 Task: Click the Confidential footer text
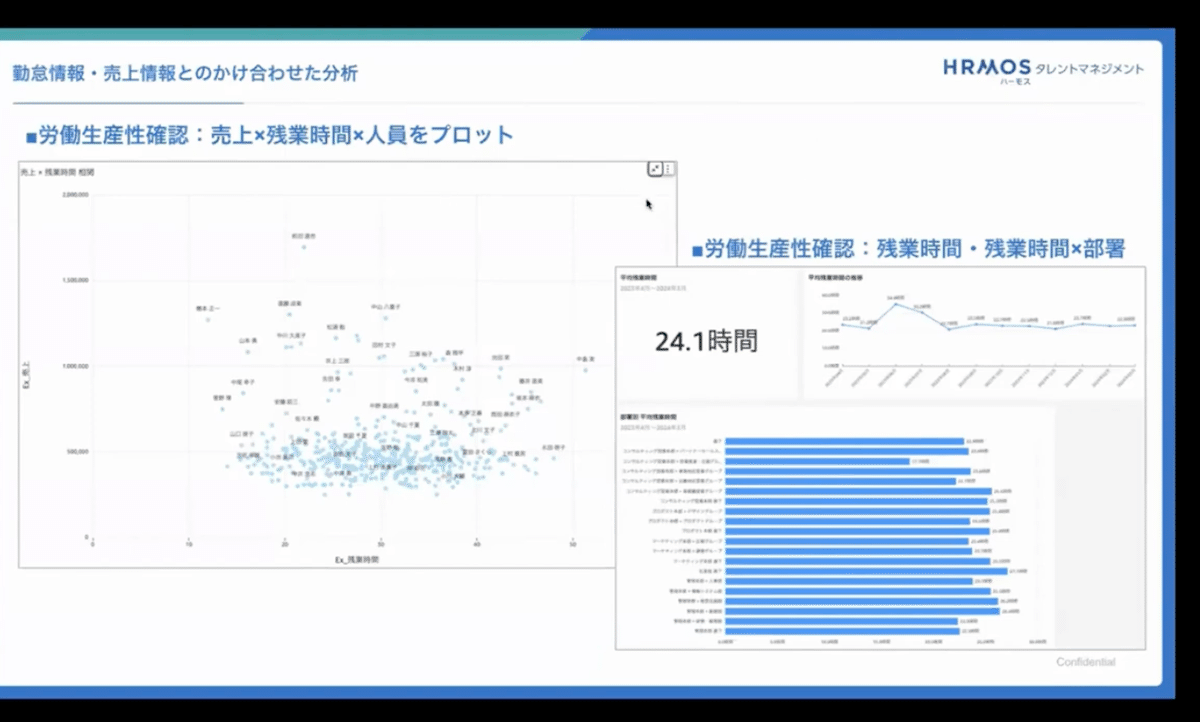[1085, 662]
